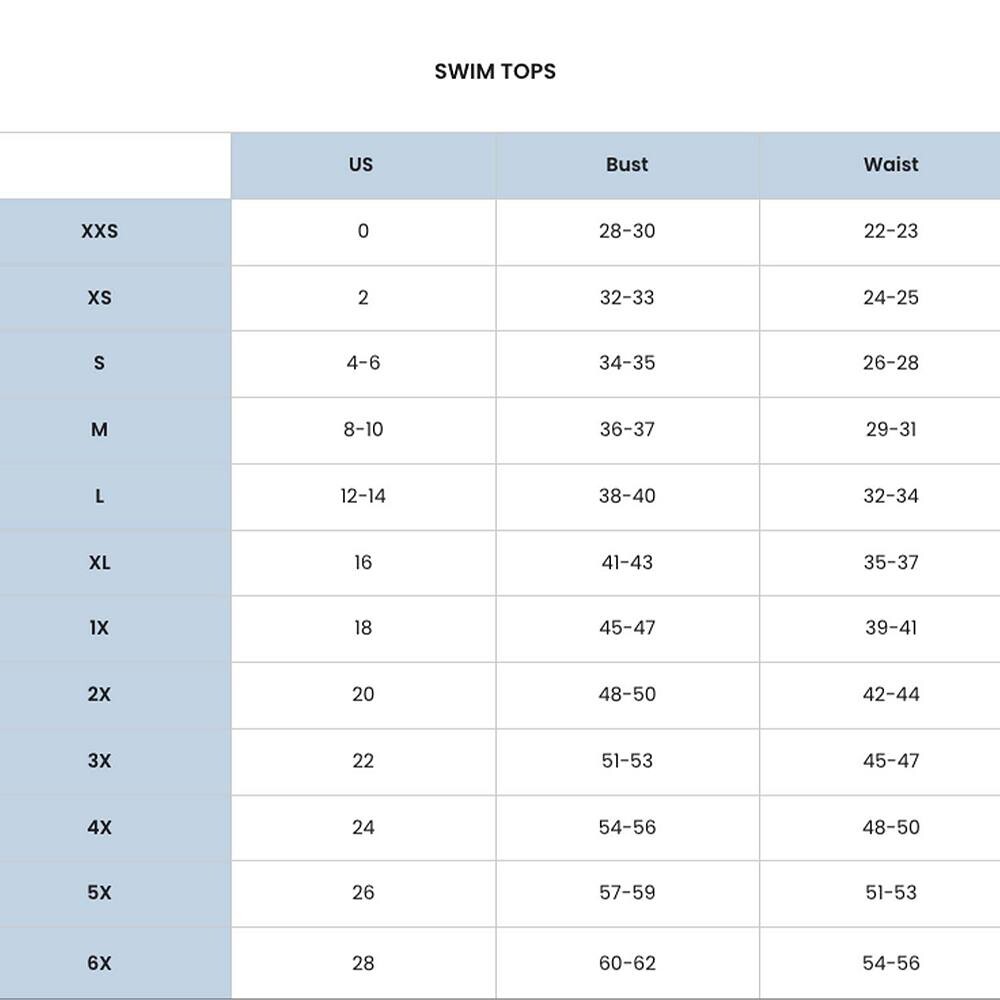Click the US size 4-6 cell
1000x1000 pixels.
pyautogui.click(x=363, y=363)
